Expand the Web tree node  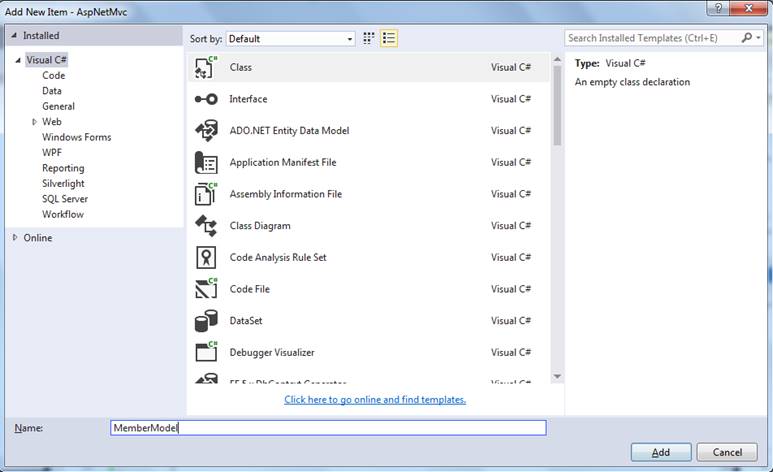tap(35, 122)
